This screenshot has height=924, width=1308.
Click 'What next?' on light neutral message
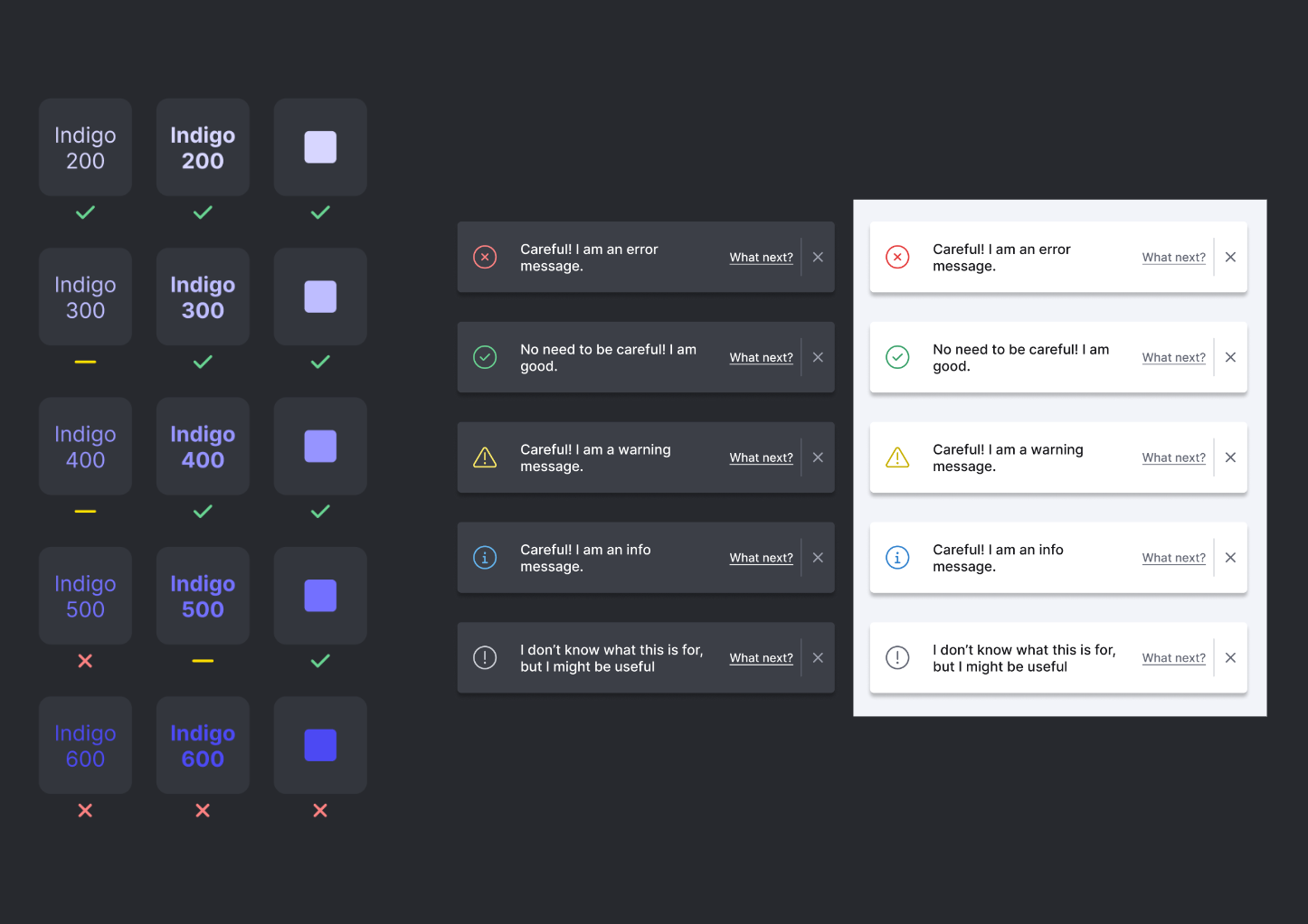point(1174,659)
